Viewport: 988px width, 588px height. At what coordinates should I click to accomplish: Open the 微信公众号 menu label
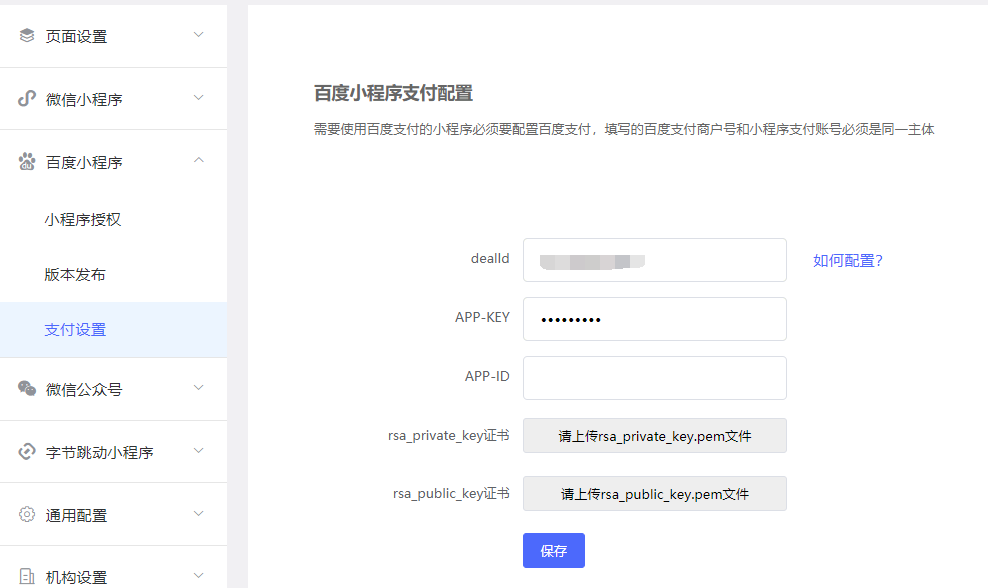coord(84,389)
